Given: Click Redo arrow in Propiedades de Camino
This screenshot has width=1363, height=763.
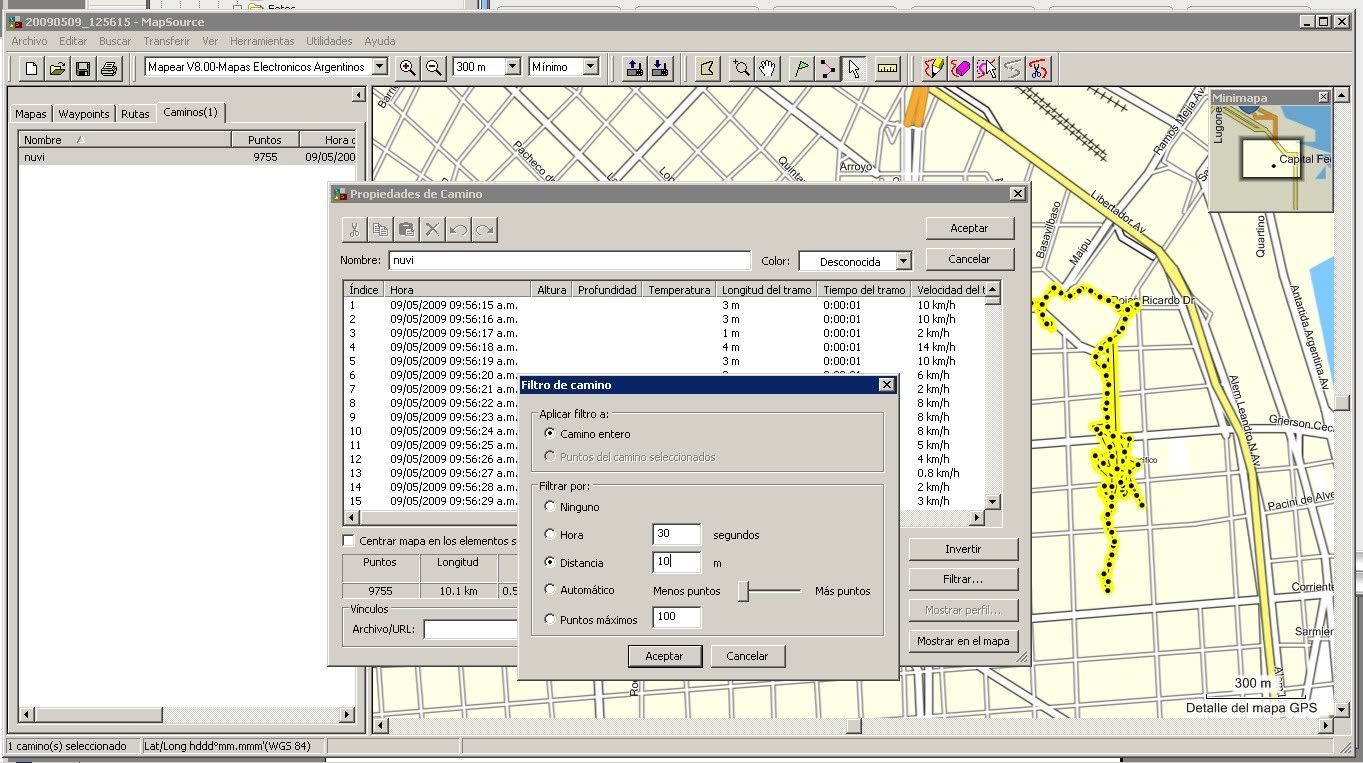Looking at the screenshot, I should (x=484, y=230).
